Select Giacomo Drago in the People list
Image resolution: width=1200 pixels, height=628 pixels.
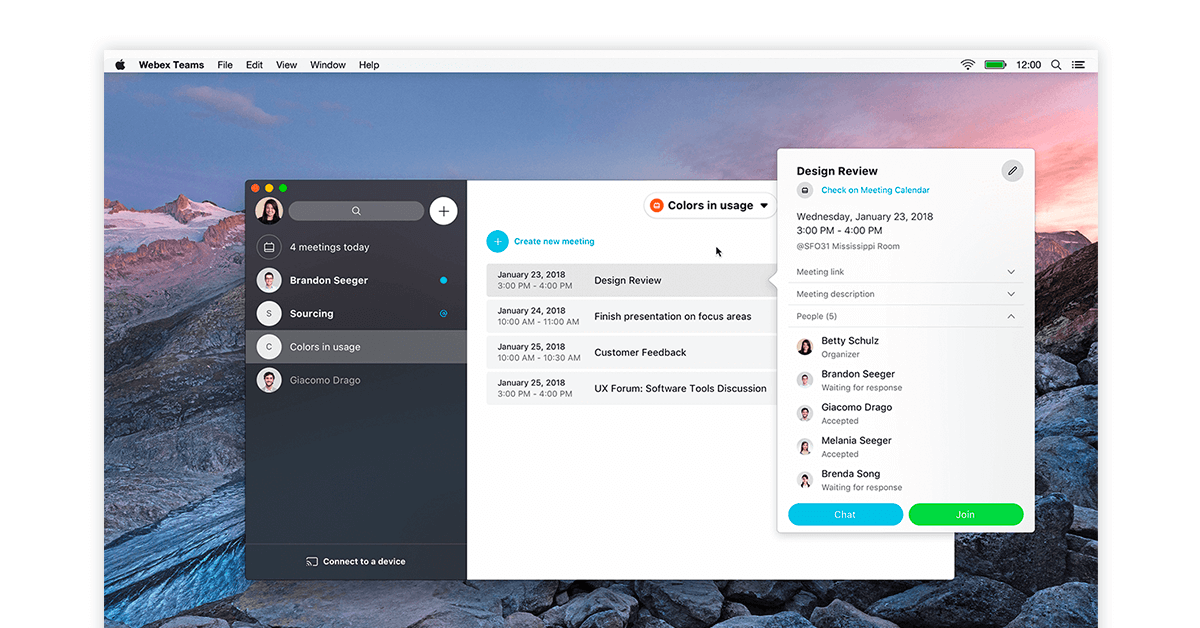(906, 413)
